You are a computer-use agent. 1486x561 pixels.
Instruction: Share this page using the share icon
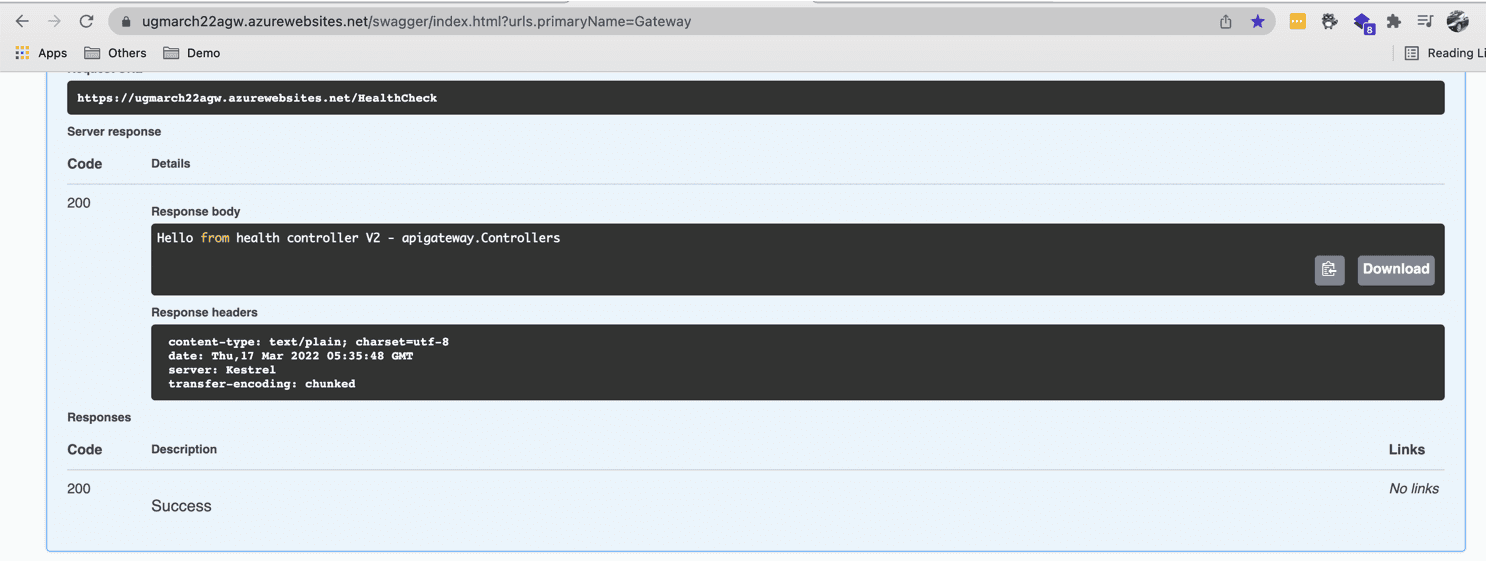[1225, 21]
